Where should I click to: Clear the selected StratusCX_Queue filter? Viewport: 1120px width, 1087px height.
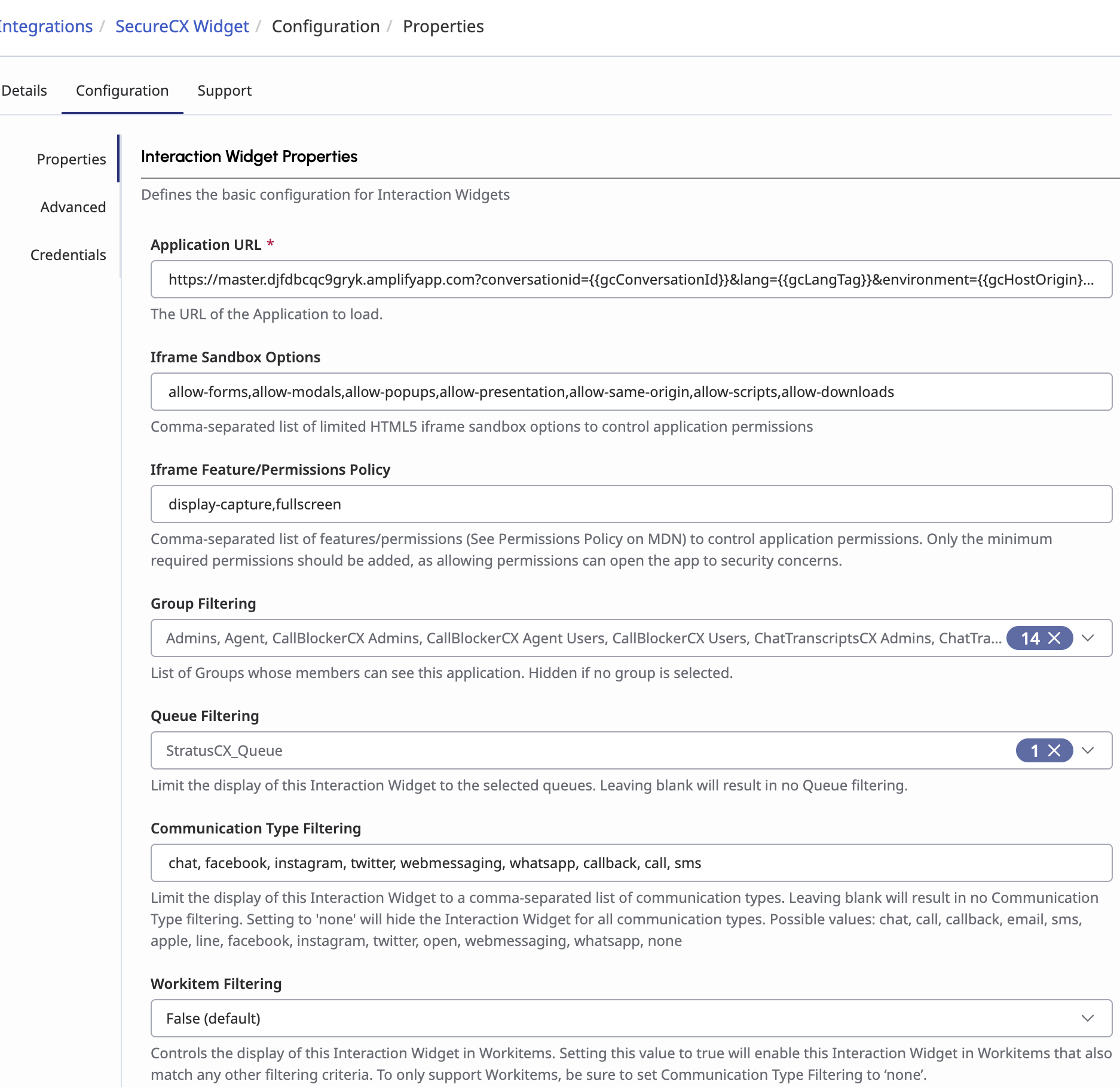click(1055, 750)
